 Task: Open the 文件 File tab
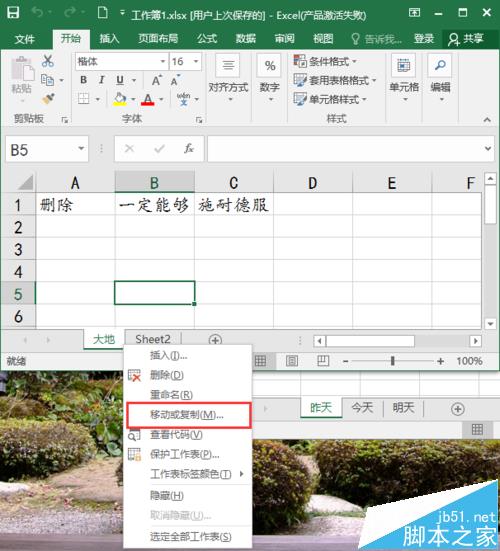[x=25, y=39]
